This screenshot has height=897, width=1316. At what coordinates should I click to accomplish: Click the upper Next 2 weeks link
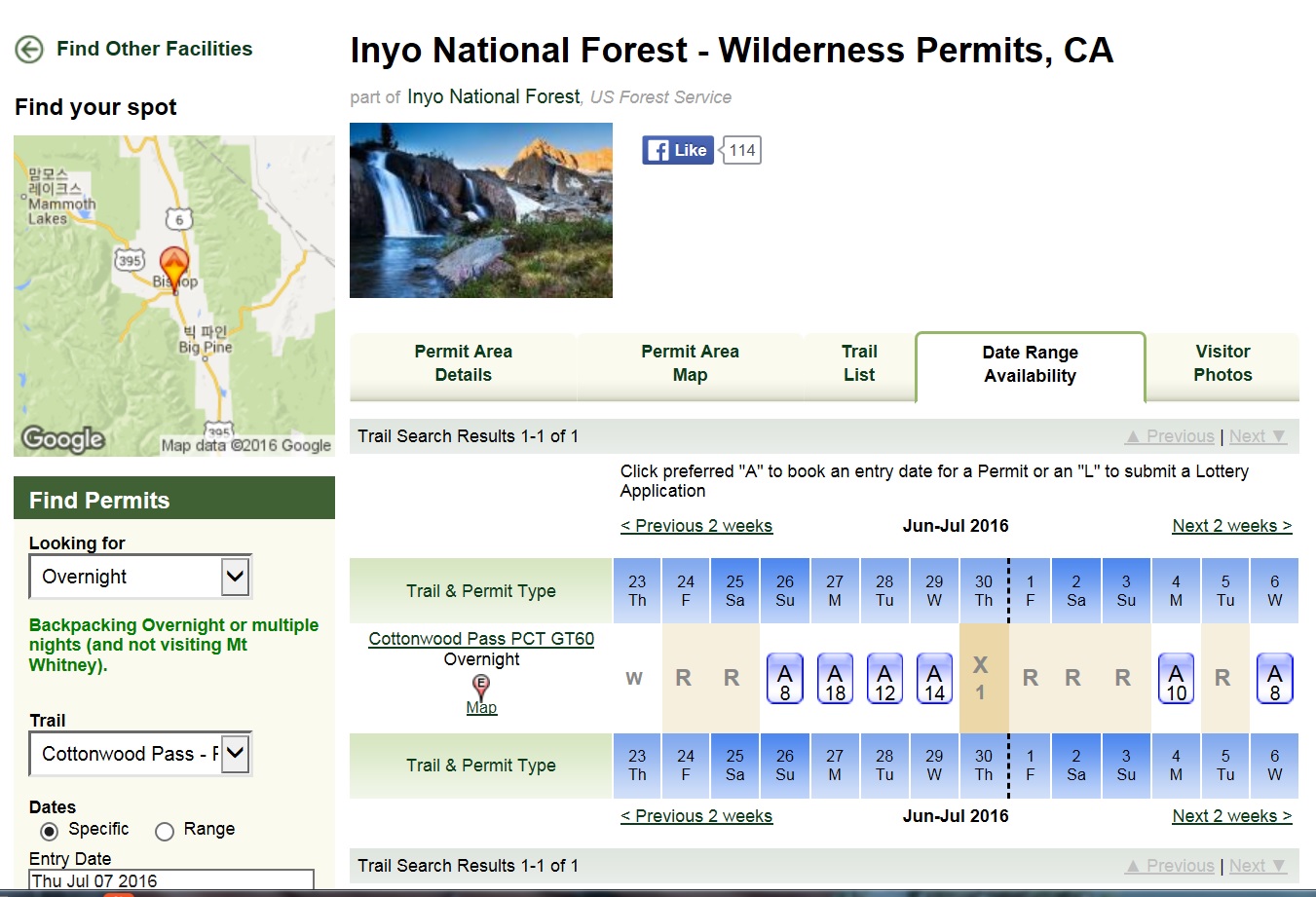click(1232, 526)
